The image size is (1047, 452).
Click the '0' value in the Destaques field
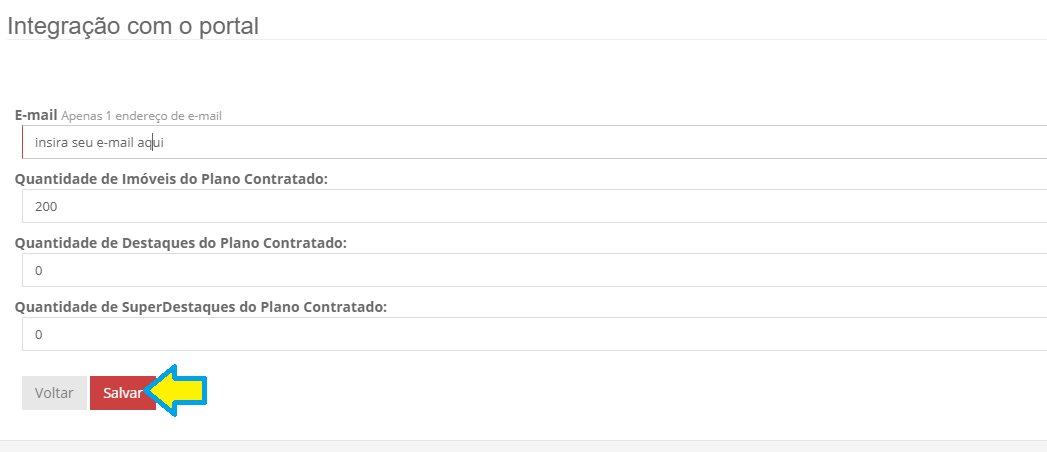point(39,271)
